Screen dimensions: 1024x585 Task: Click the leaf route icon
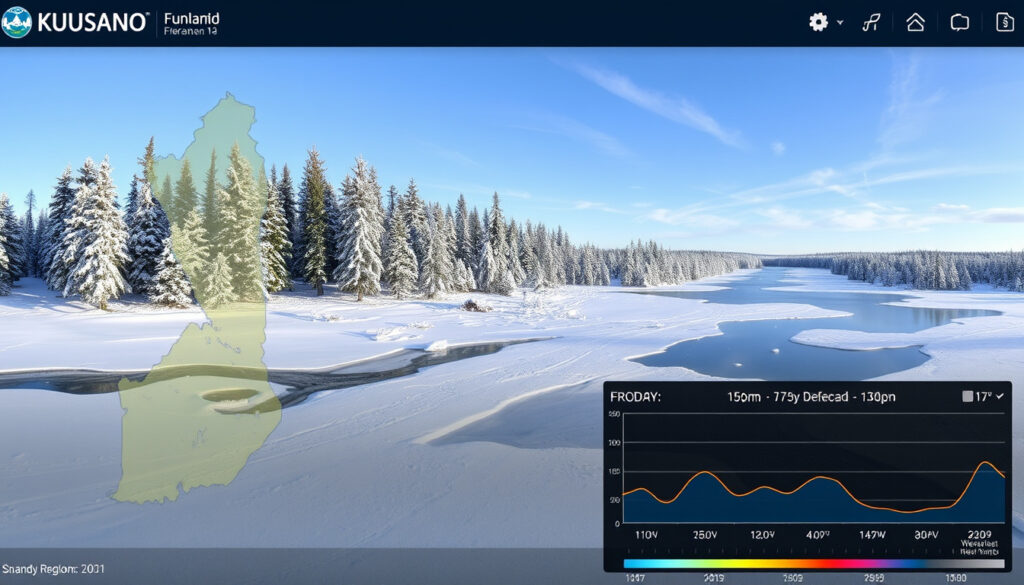[x=871, y=23]
